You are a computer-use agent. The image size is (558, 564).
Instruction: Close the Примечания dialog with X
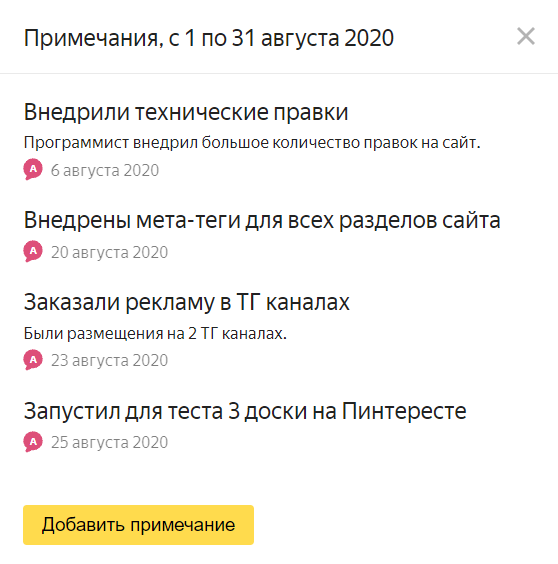tap(526, 36)
